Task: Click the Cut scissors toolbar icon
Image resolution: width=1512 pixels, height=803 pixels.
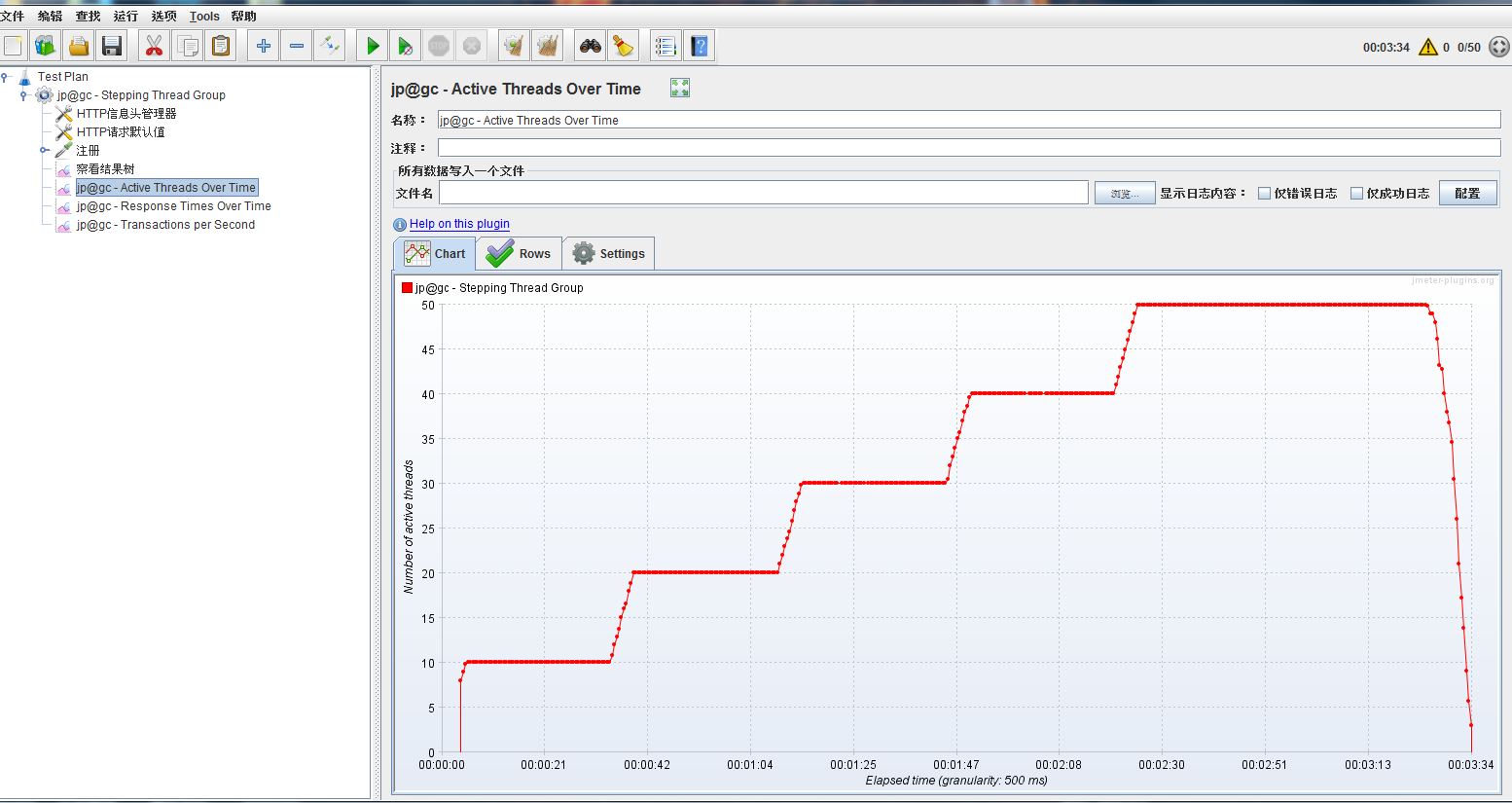Action: (x=154, y=46)
